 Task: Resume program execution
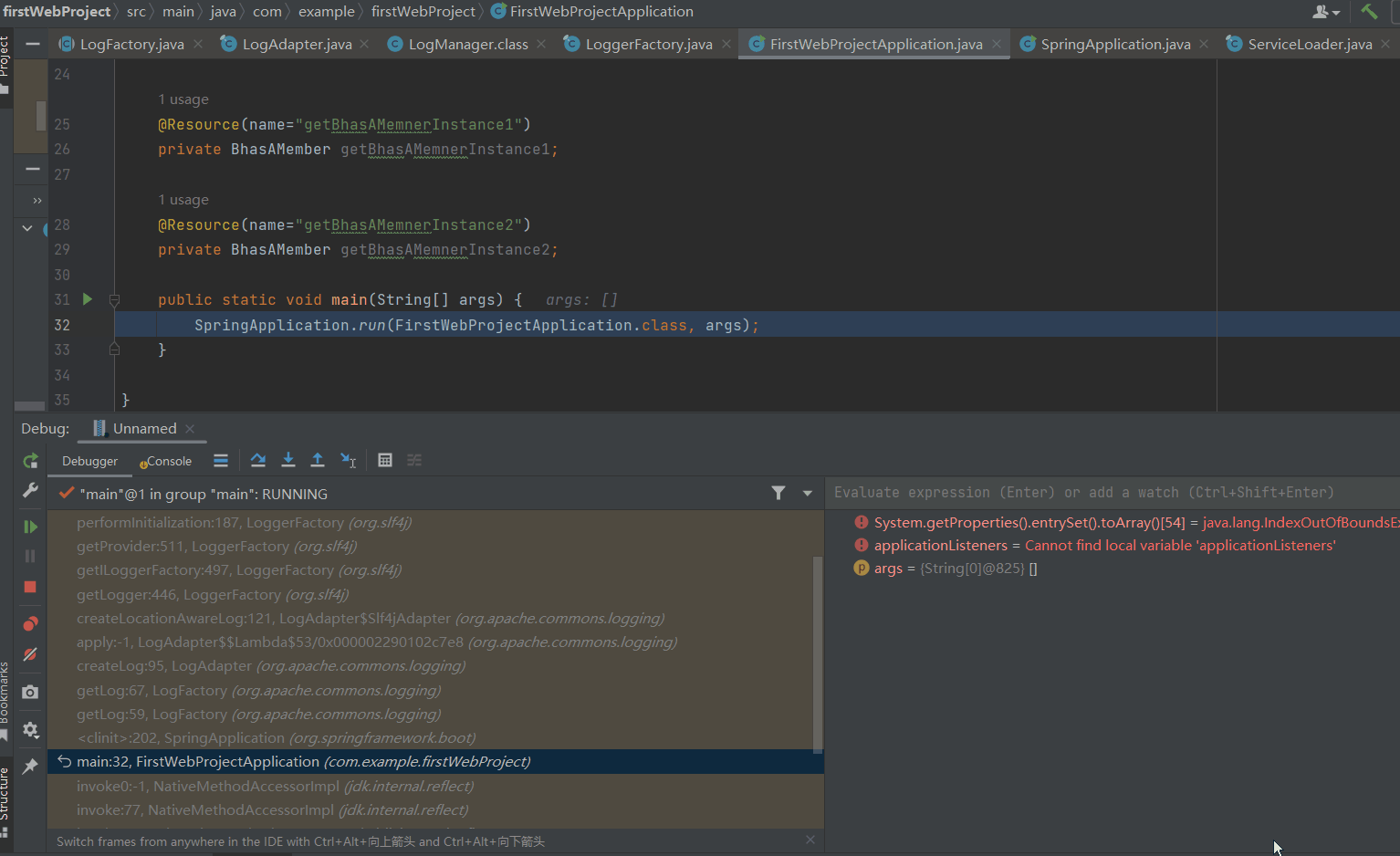click(30, 527)
